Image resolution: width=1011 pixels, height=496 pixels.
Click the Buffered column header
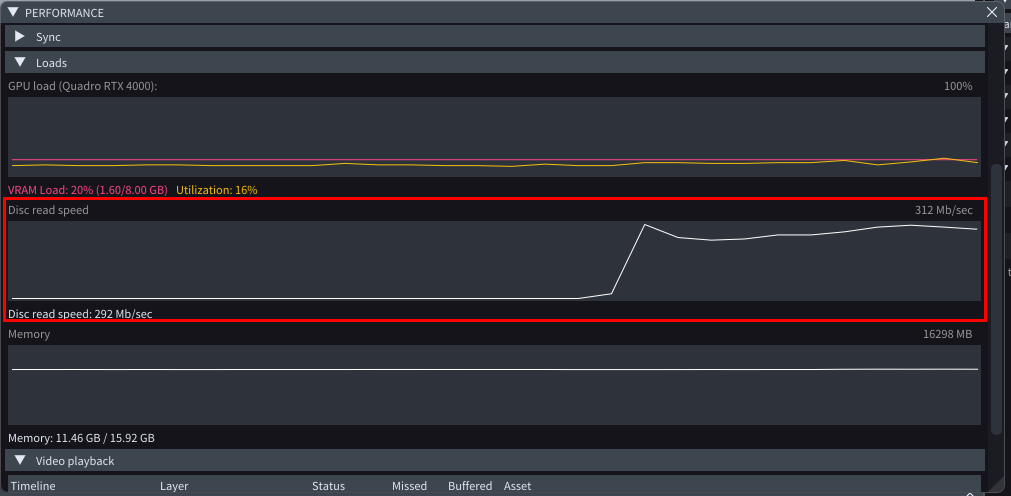pyautogui.click(x=470, y=486)
